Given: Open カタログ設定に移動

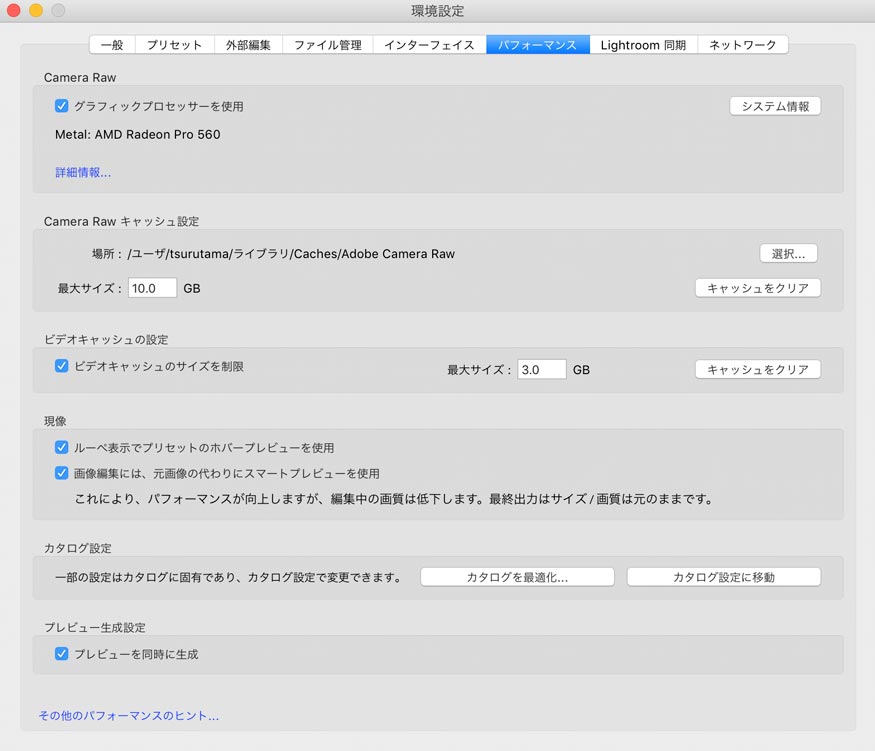Looking at the screenshot, I should pyautogui.click(x=724, y=576).
